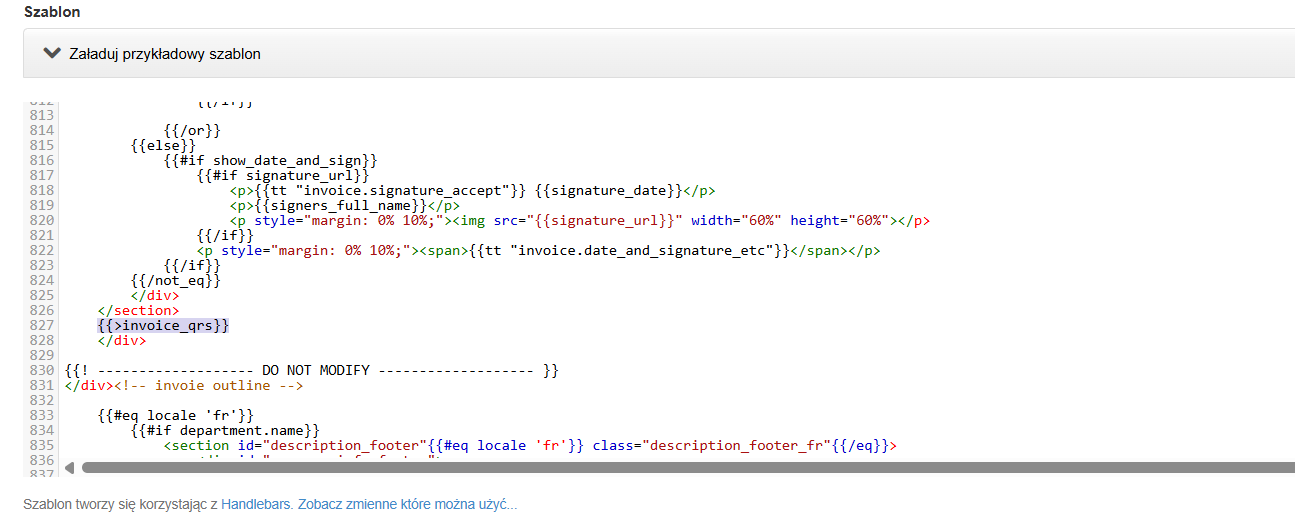Click the invoie outline comment line

[x=183, y=385]
